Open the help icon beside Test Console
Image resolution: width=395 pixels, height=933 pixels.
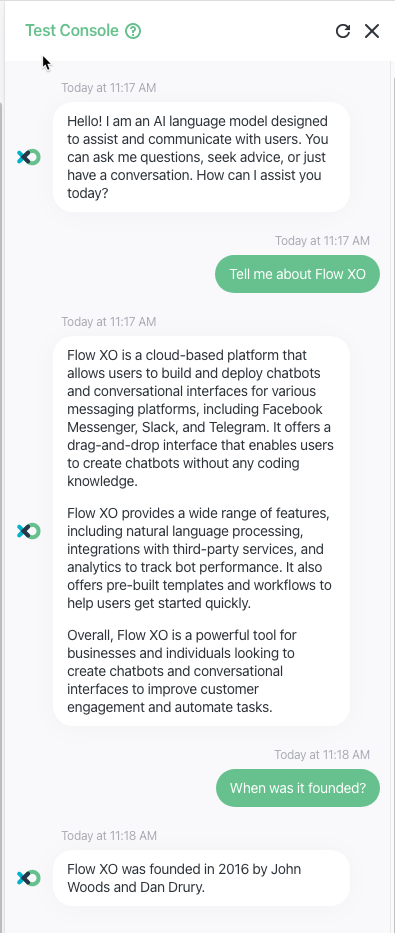point(133,30)
